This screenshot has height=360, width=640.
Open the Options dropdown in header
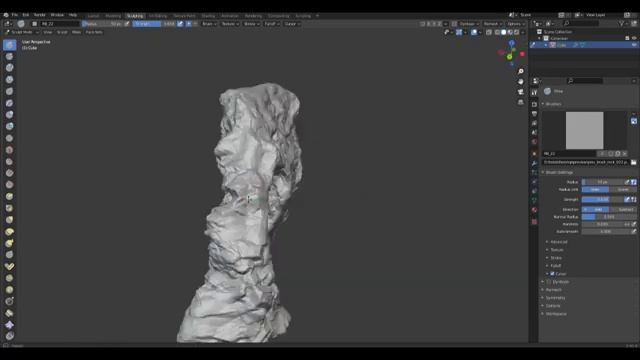pyautogui.click(x=515, y=24)
